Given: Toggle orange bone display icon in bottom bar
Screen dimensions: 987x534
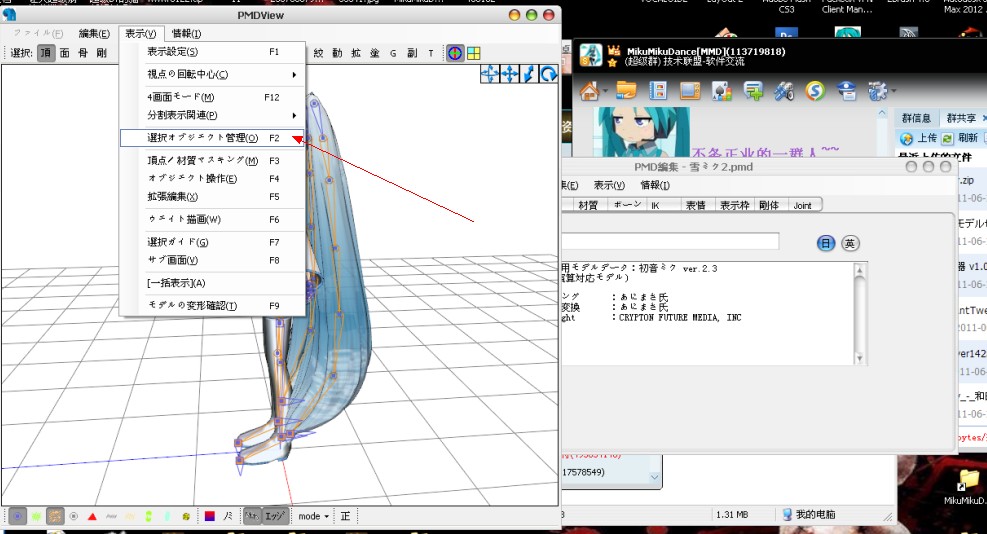Looking at the screenshot, I should tap(55, 516).
